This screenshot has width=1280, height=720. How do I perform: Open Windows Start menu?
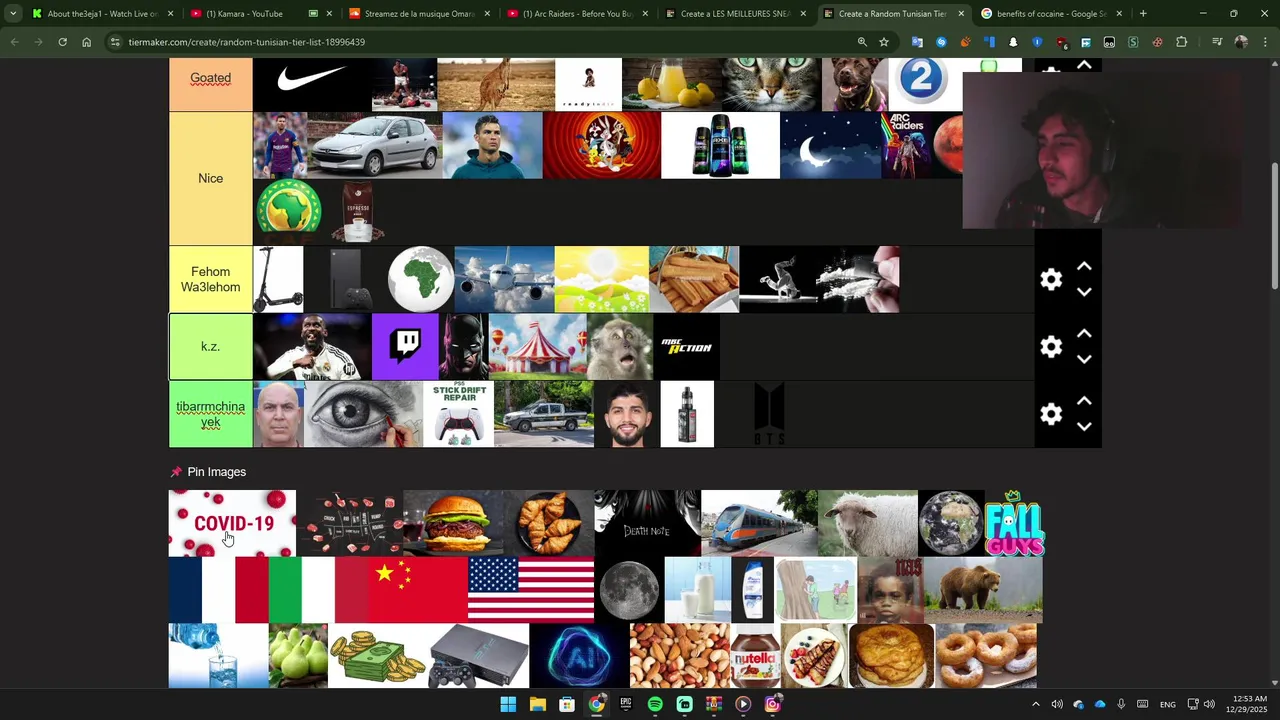point(508,704)
